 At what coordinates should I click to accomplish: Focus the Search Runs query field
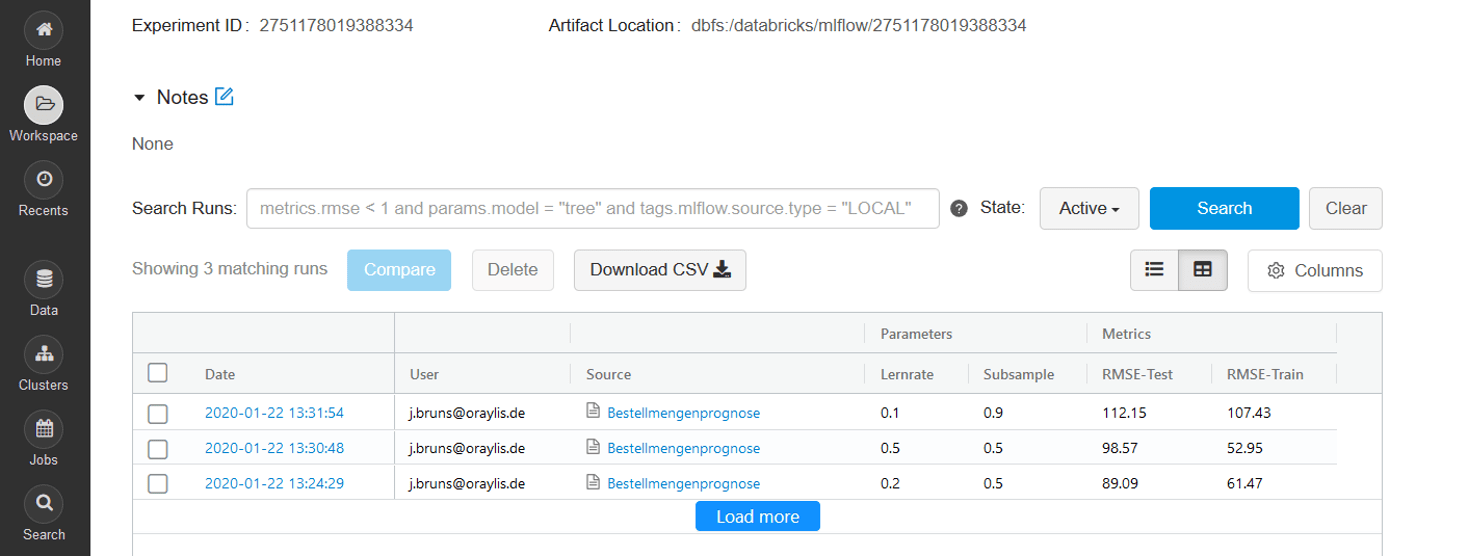[593, 208]
